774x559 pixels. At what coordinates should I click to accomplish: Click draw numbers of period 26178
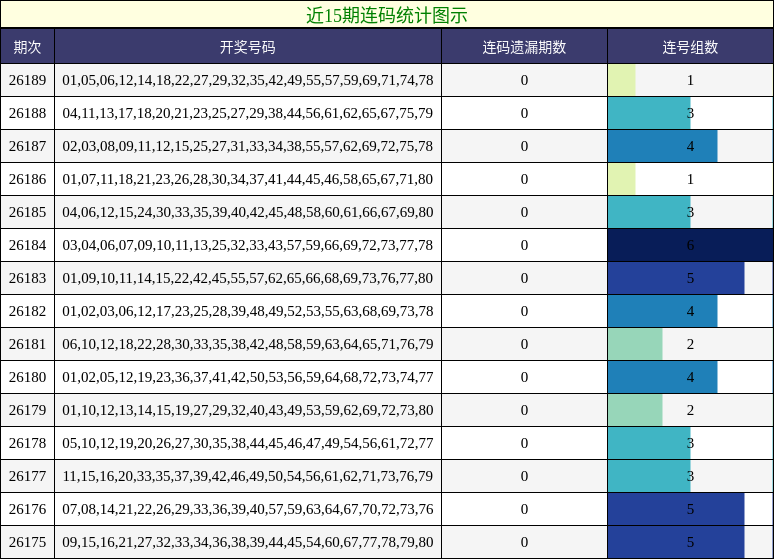[248, 443]
